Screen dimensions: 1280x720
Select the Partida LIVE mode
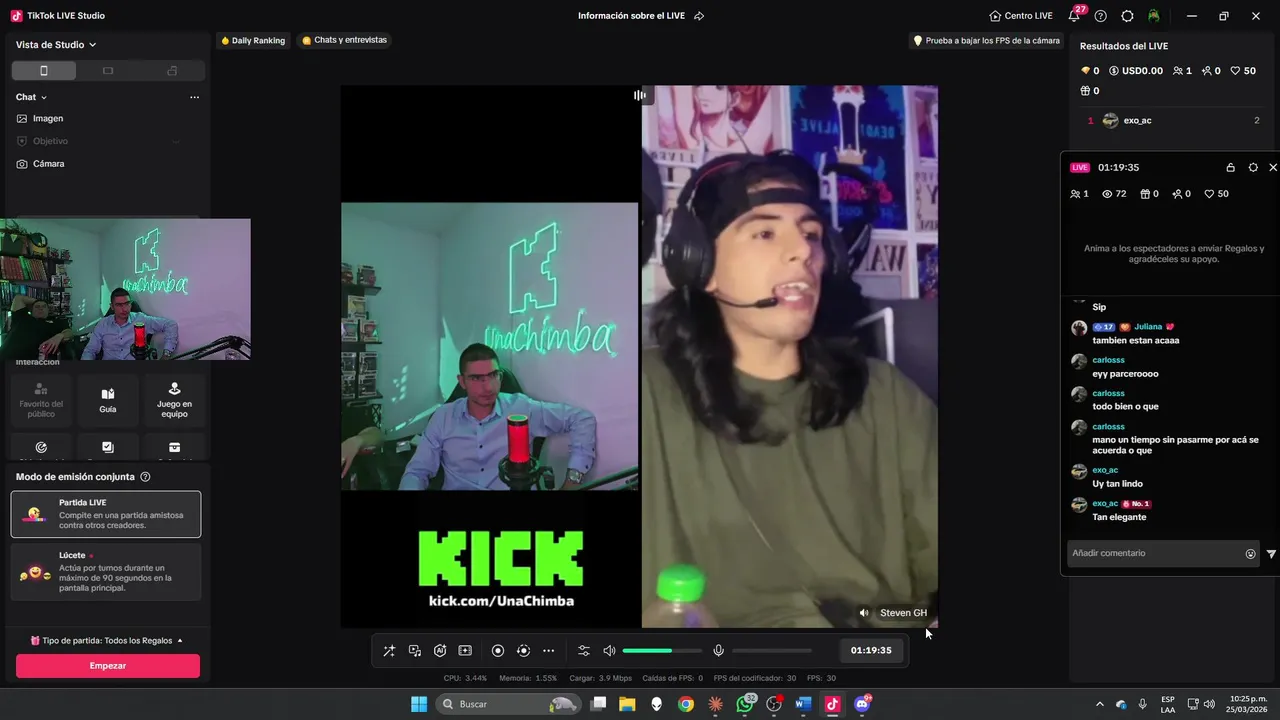(x=106, y=514)
